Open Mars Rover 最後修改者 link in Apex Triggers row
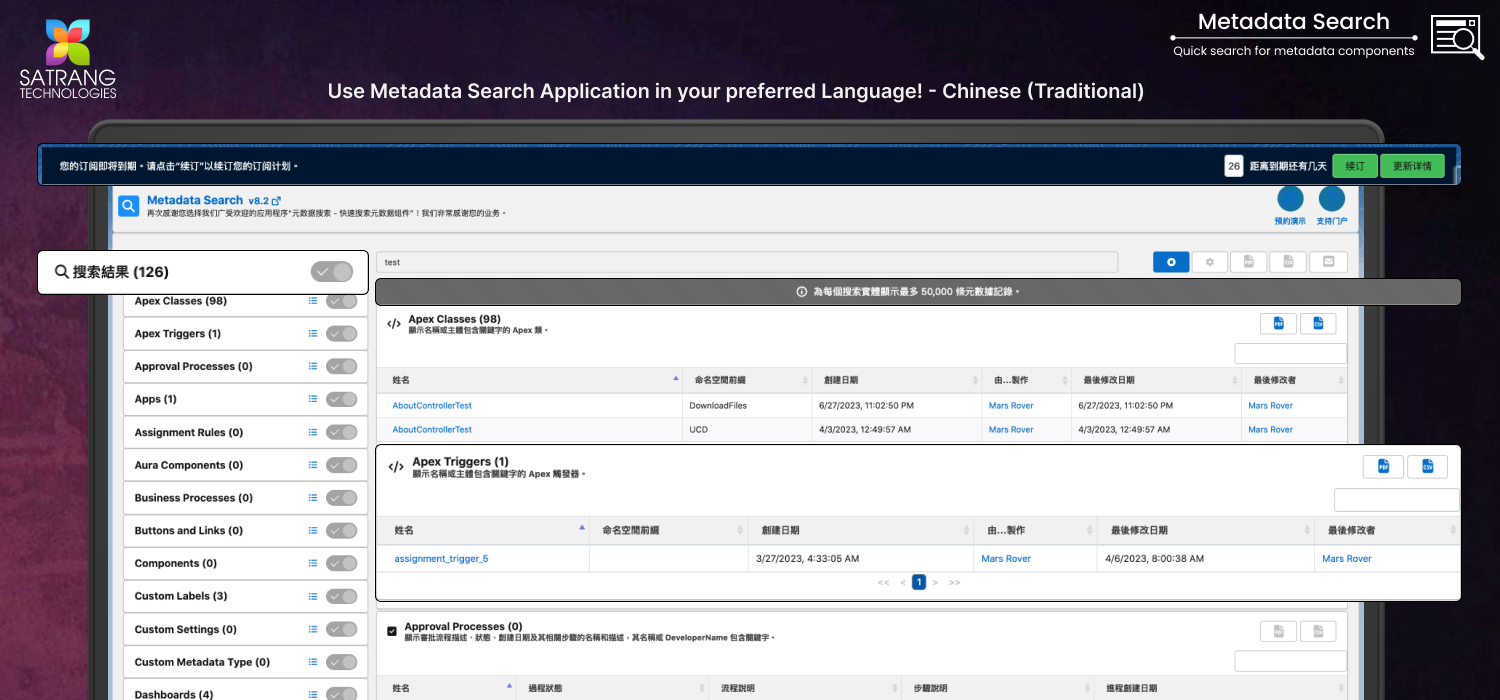 coord(1347,559)
